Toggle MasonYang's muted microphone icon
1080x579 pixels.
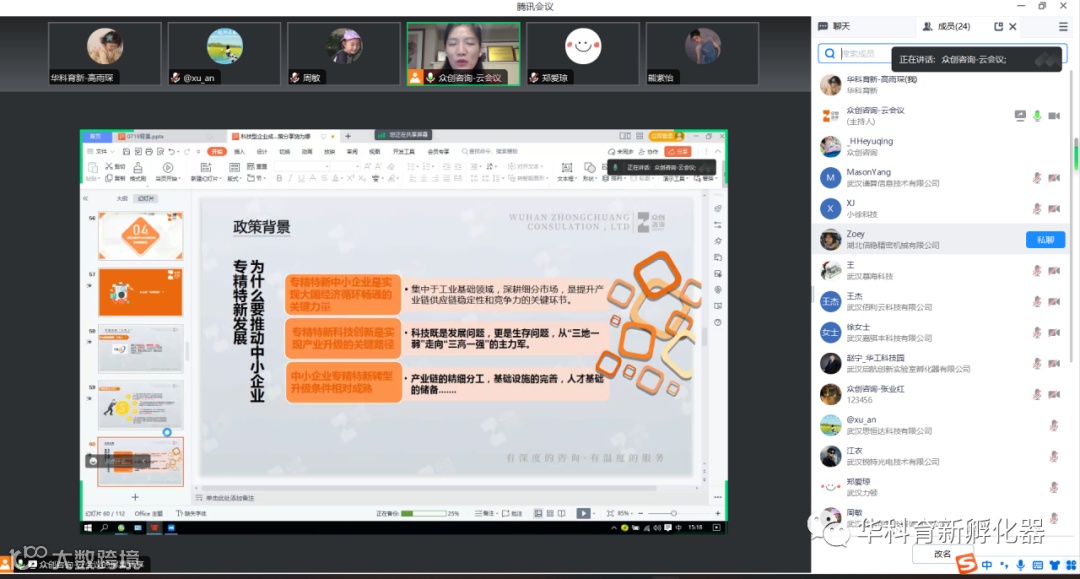[x=1037, y=178]
